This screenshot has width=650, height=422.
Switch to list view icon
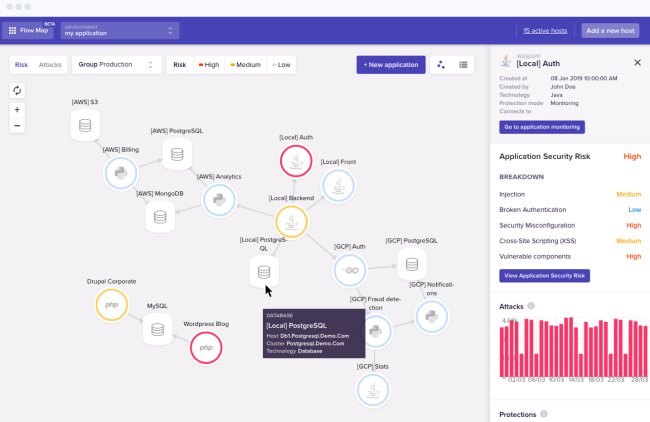(463, 65)
